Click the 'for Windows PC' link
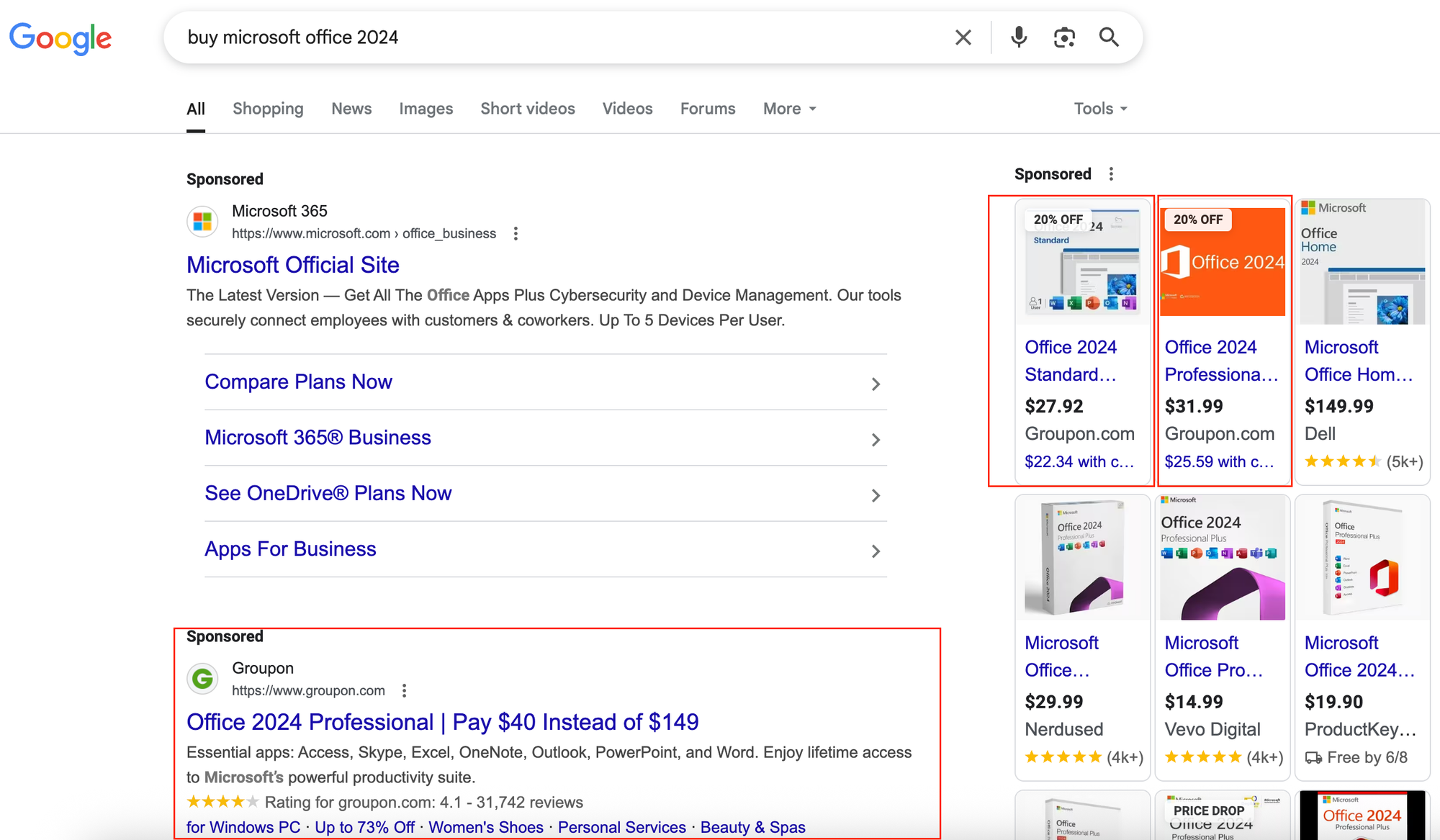The image size is (1440, 840). pyautogui.click(x=243, y=828)
